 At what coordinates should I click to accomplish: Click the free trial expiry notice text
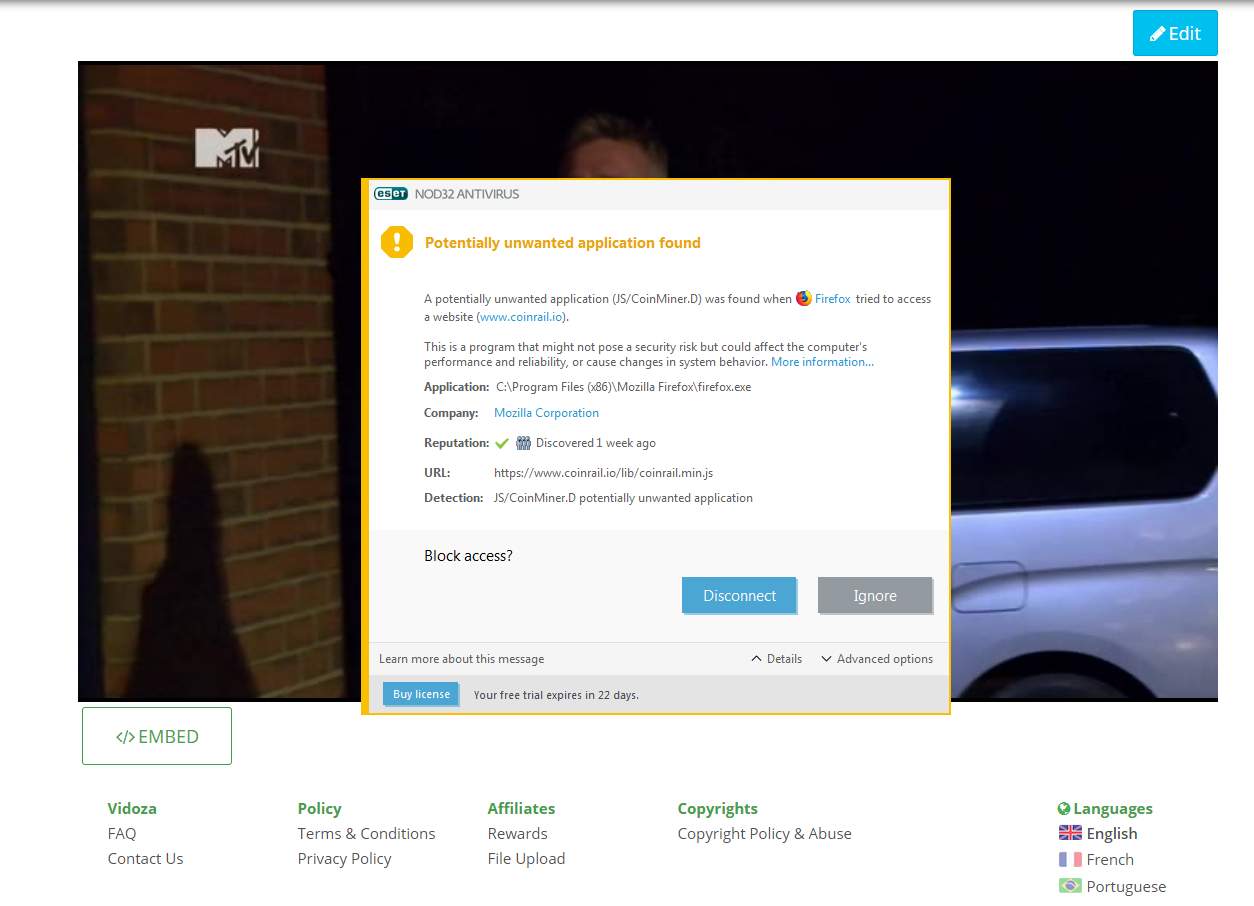pos(556,694)
